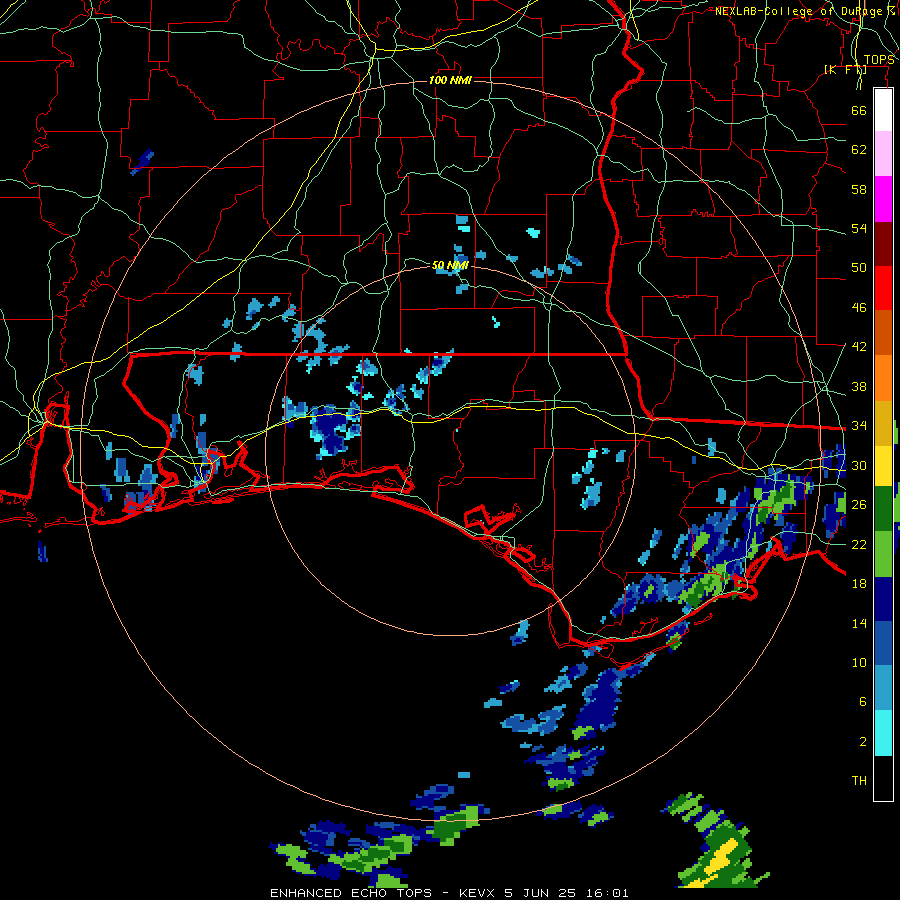
Task: Click the 10 value on the scale
Action: click(x=859, y=662)
